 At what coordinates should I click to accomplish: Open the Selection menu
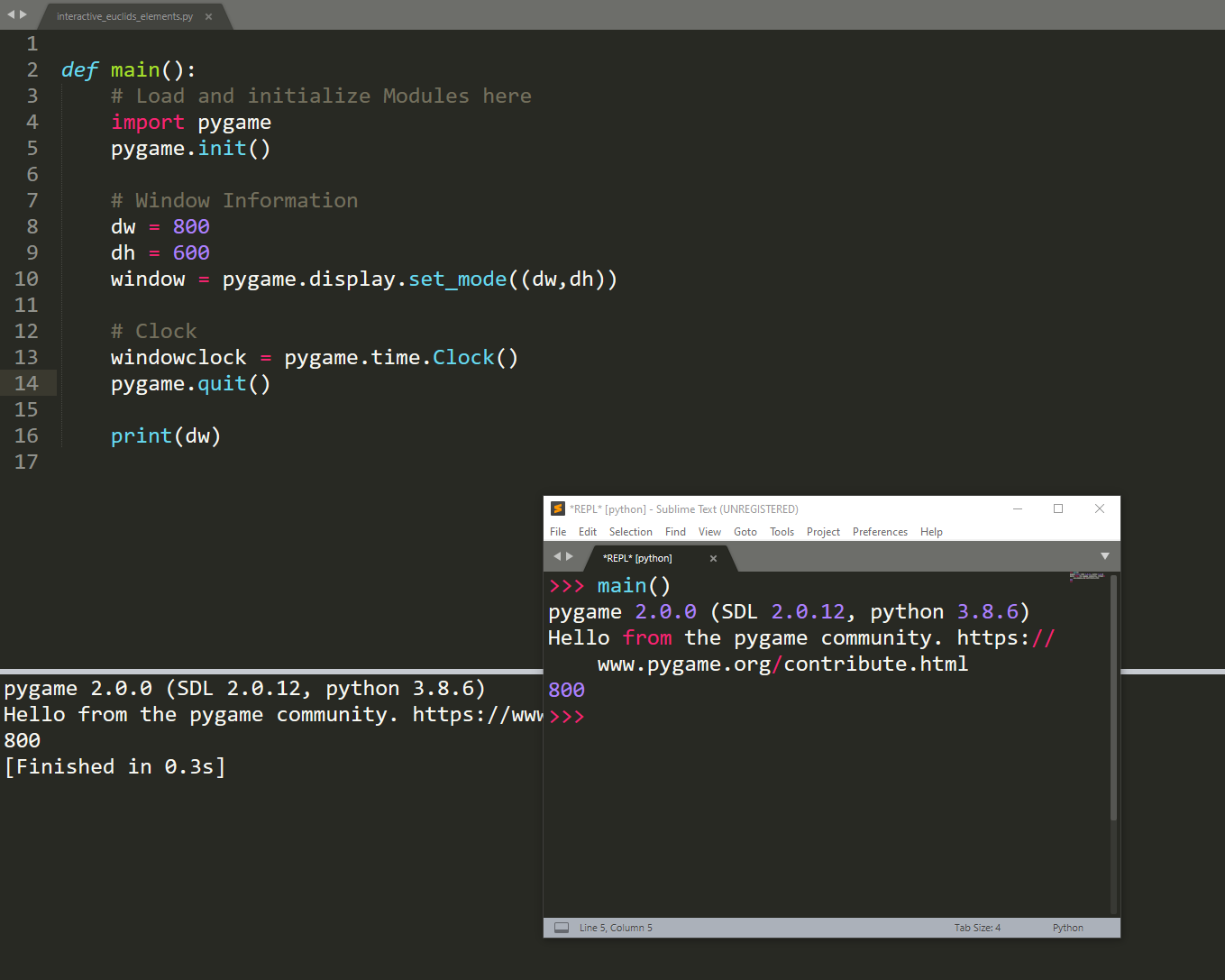[630, 532]
